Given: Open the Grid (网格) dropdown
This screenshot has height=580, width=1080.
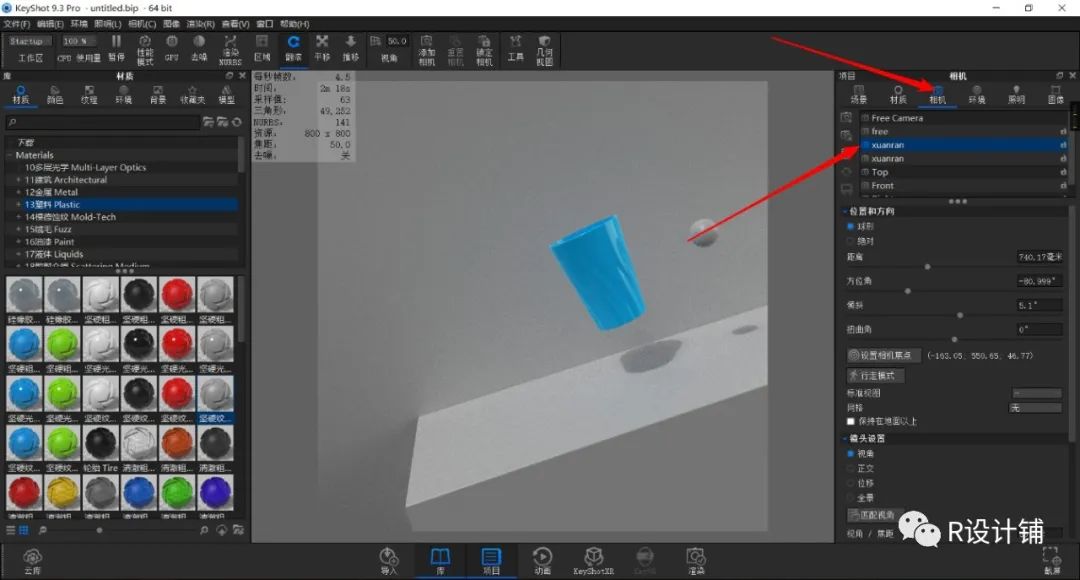Looking at the screenshot, I should point(1035,408).
